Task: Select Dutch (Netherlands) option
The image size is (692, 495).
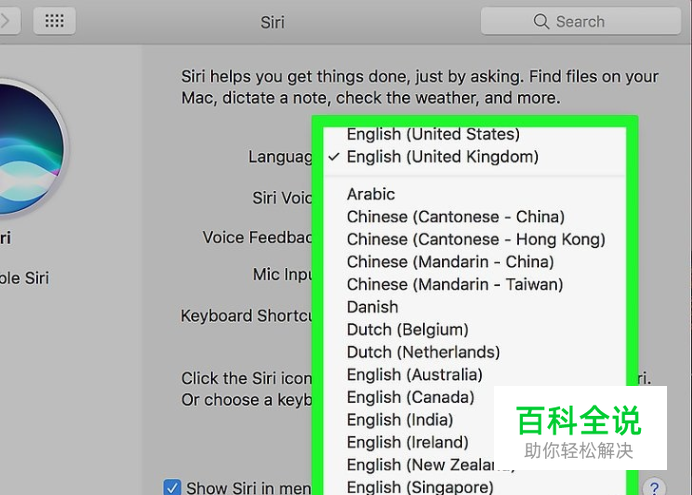Action: coord(474,352)
